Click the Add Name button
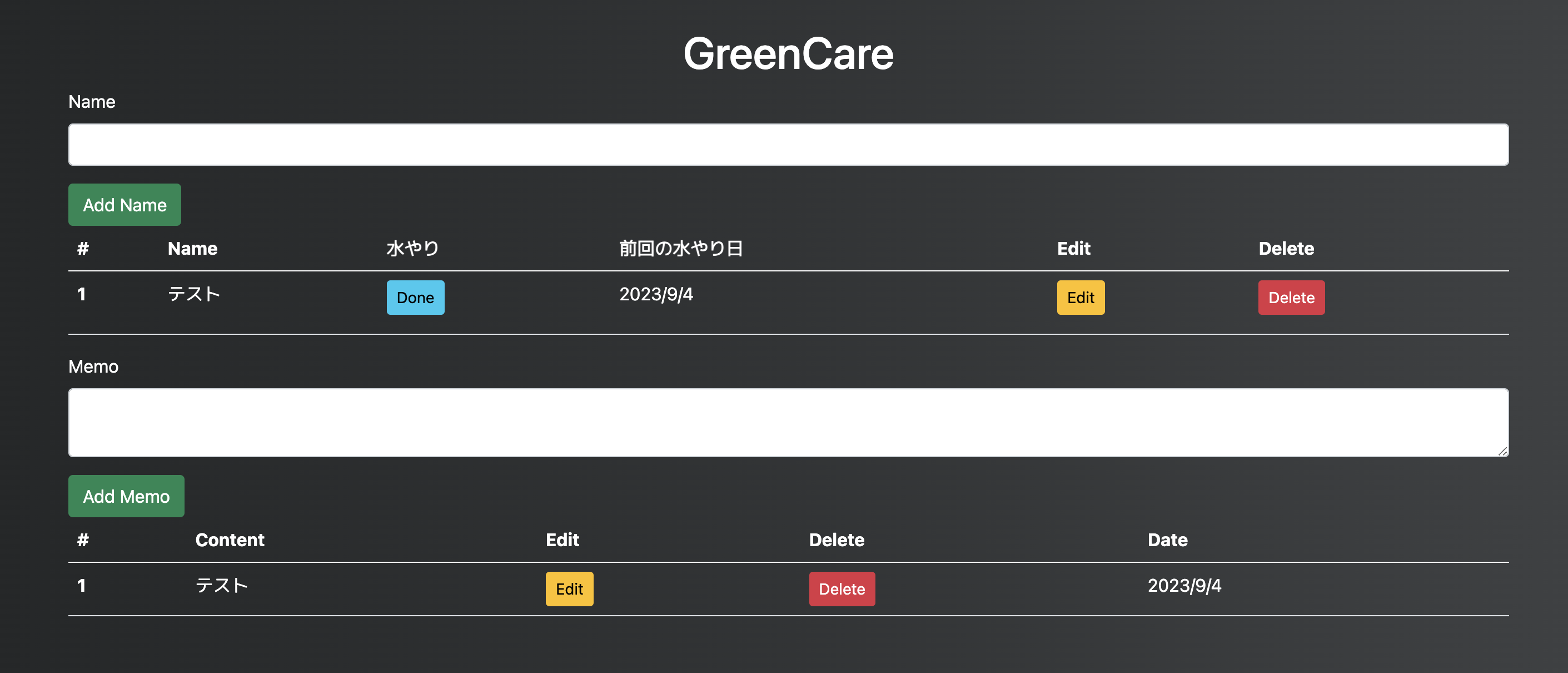Viewport: 1568px width, 673px height. pyautogui.click(x=124, y=205)
